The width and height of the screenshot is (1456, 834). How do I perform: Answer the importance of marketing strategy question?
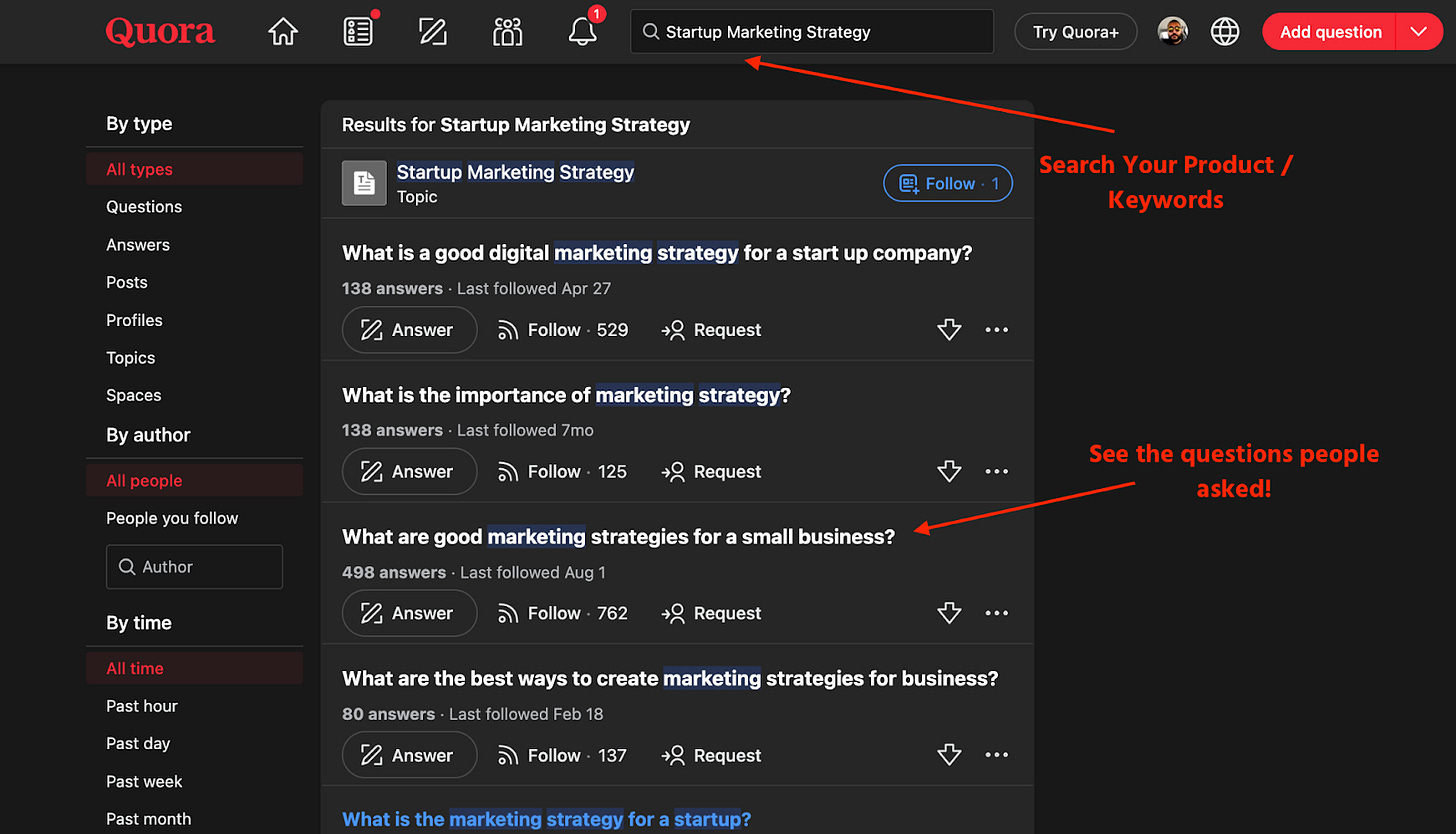(409, 472)
